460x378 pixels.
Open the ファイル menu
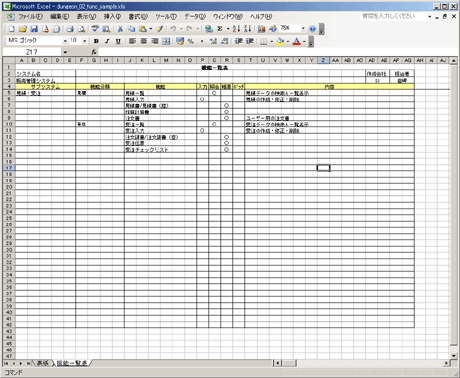pyautogui.click(x=30, y=16)
